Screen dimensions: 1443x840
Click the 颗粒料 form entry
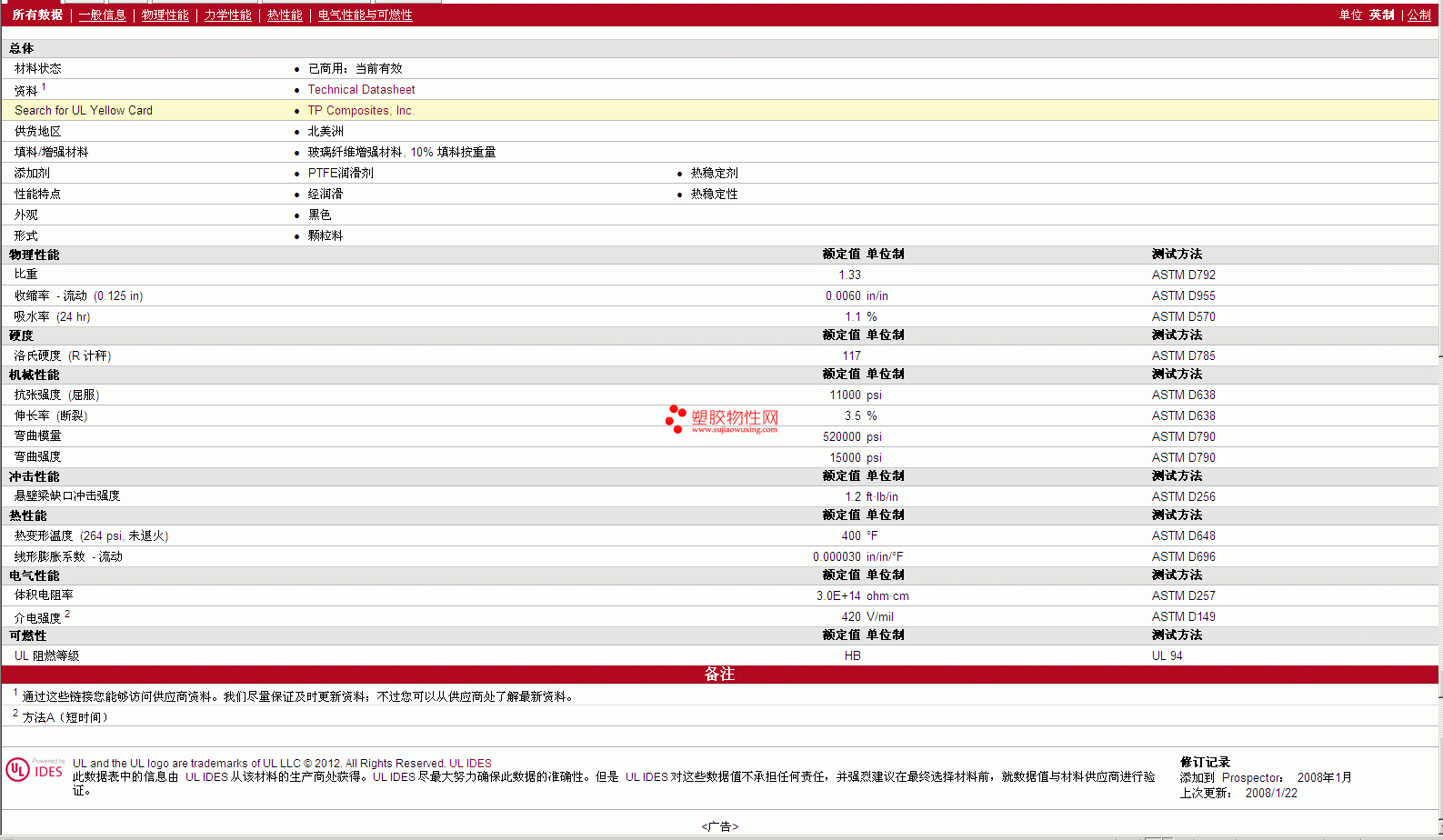point(326,235)
